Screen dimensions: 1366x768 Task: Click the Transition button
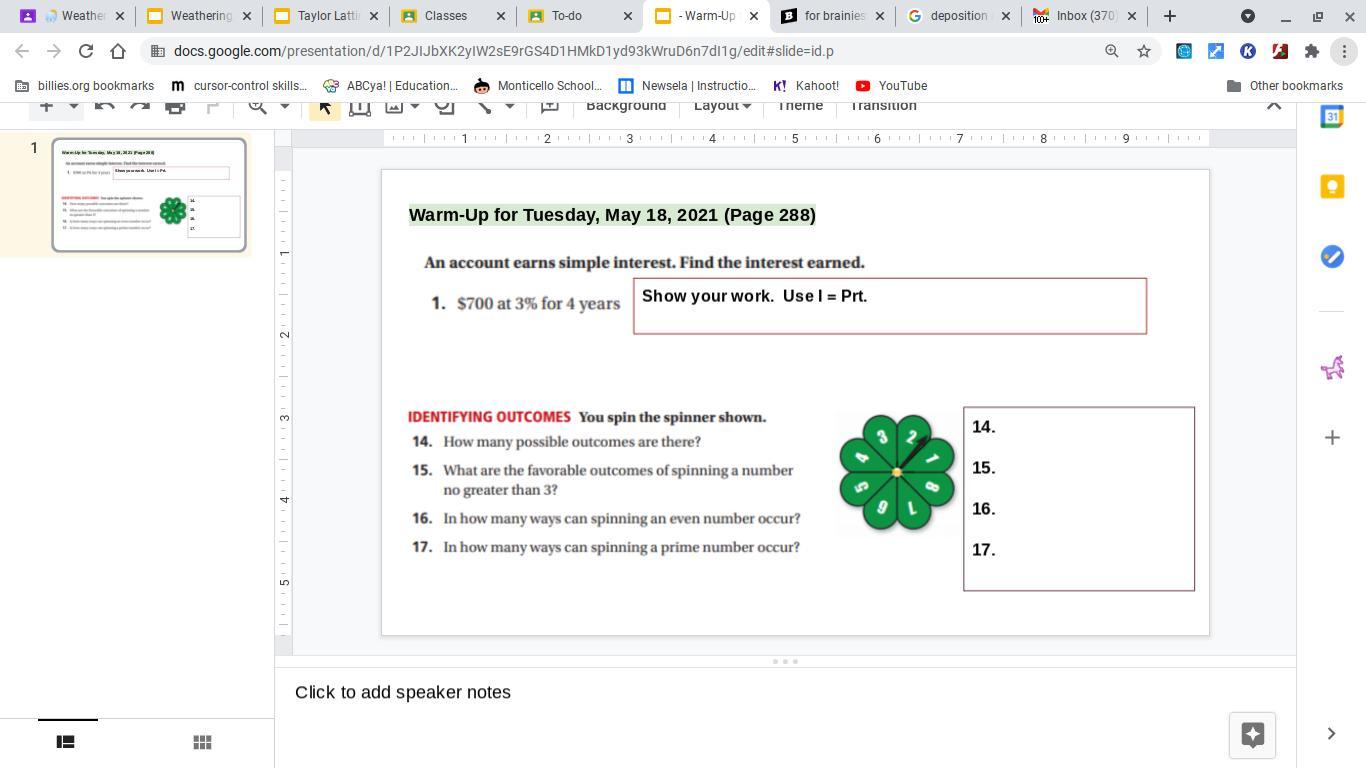click(883, 106)
